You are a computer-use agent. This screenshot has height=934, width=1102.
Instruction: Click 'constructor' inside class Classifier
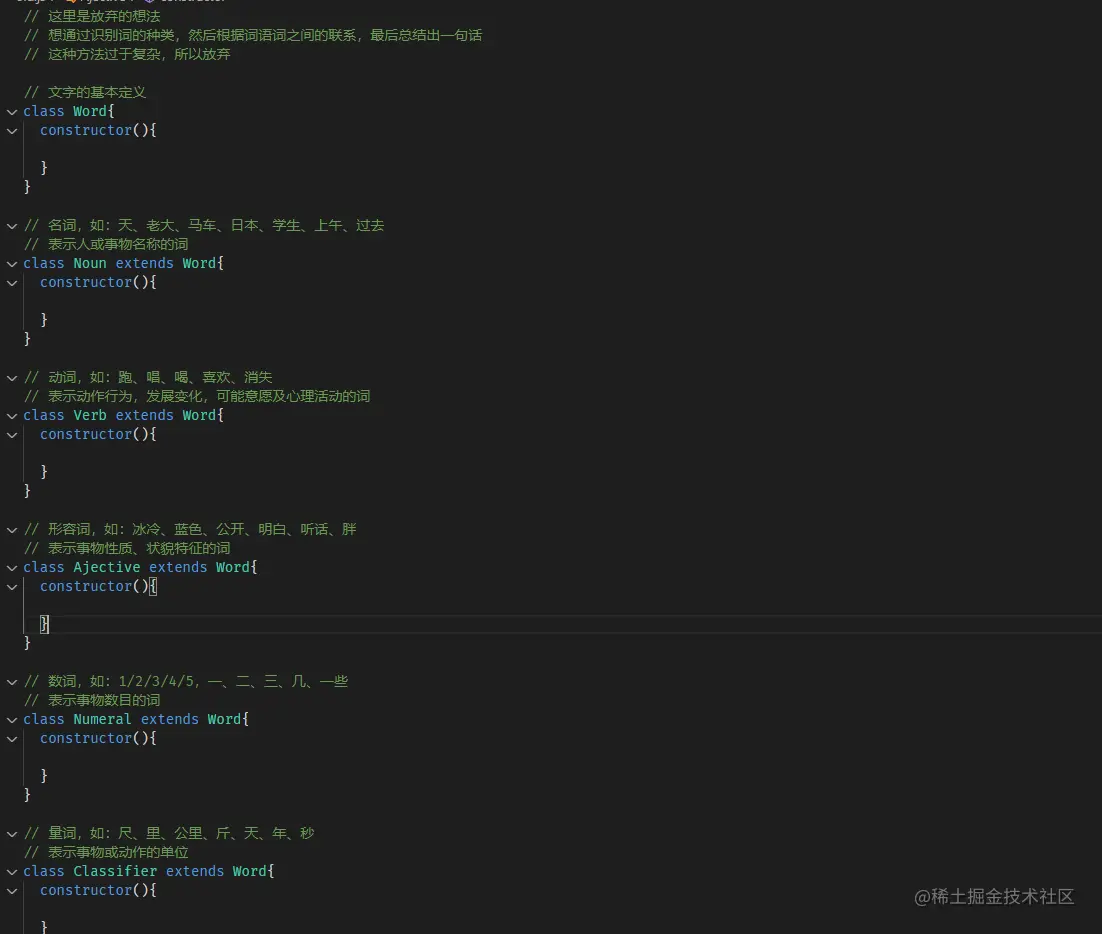pyautogui.click(x=86, y=890)
